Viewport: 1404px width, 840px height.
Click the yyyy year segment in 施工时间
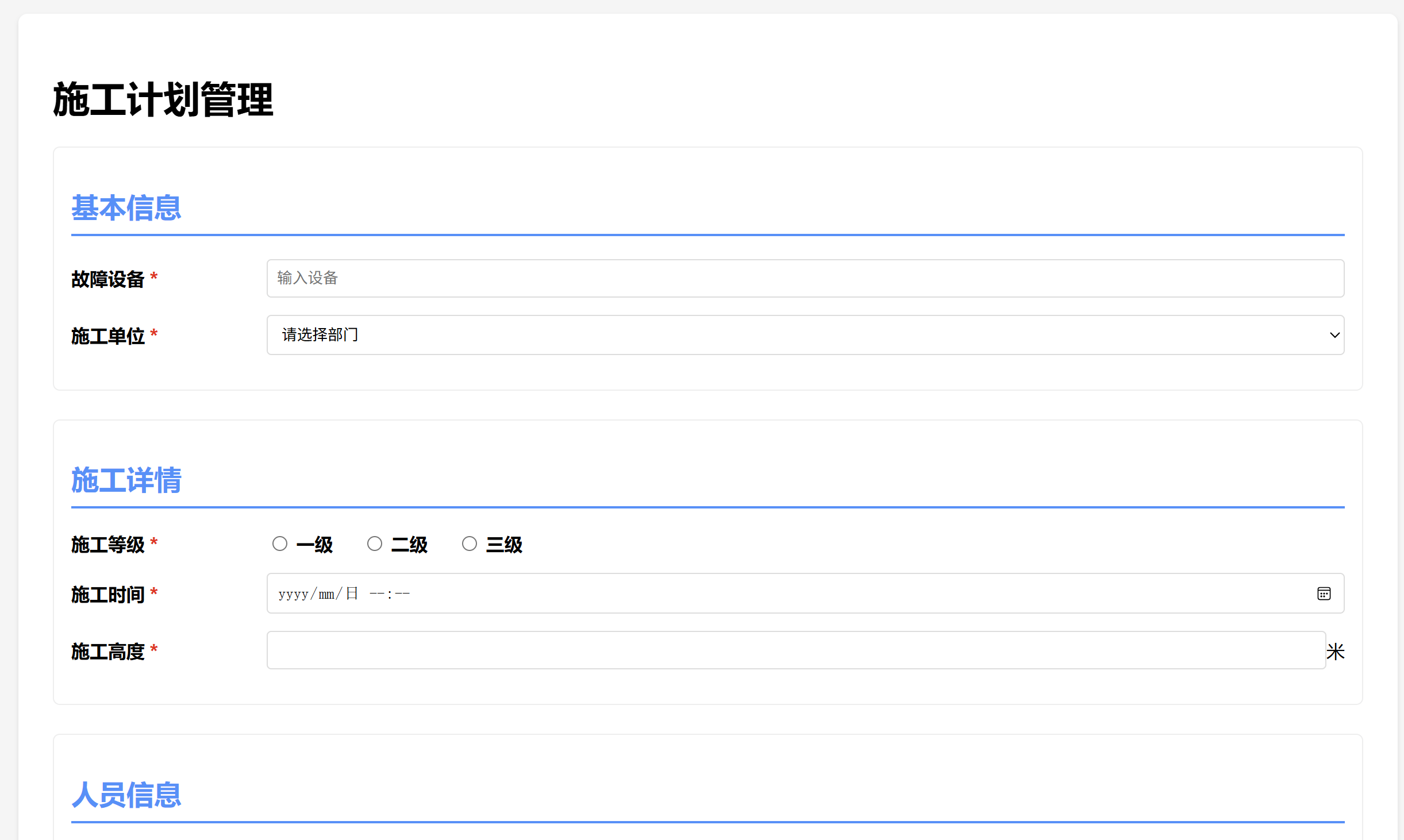pyautogui.click(x=293, y=594)
